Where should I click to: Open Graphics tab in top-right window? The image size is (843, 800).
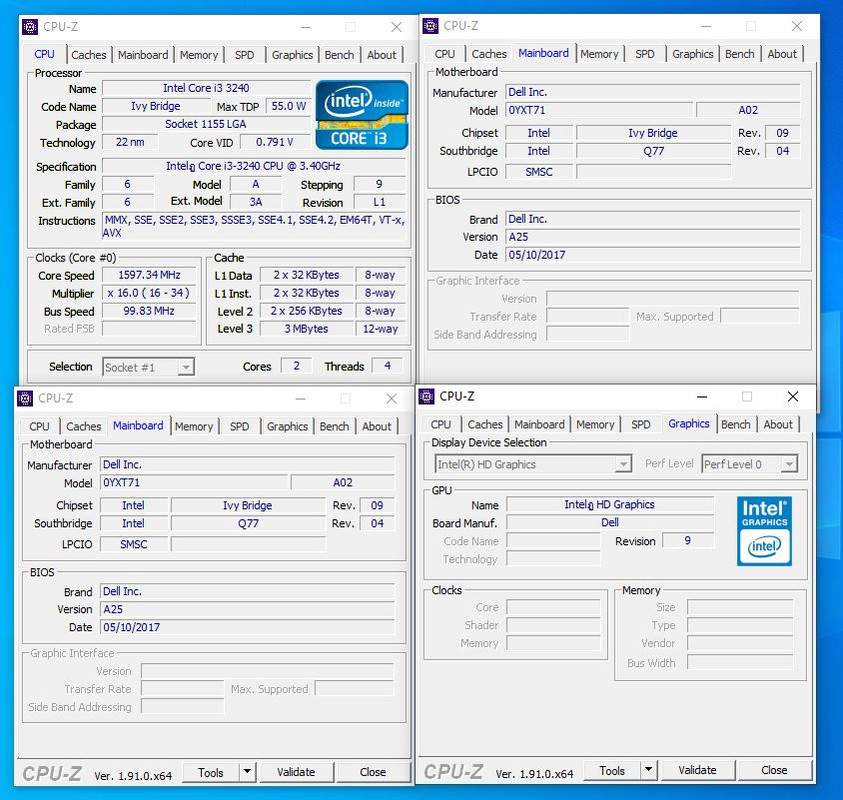tap(692, 54)
